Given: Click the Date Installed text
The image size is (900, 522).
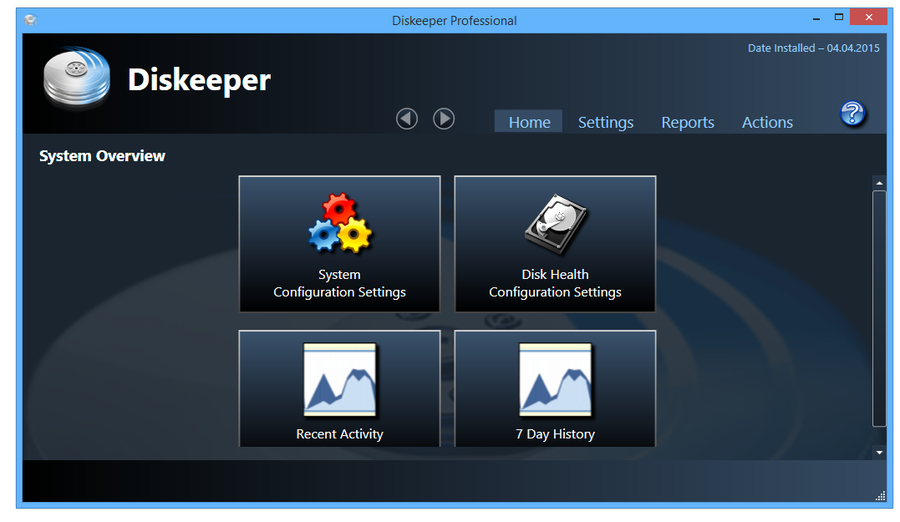Looking at the screenshot, I should [x=813, y=48].
